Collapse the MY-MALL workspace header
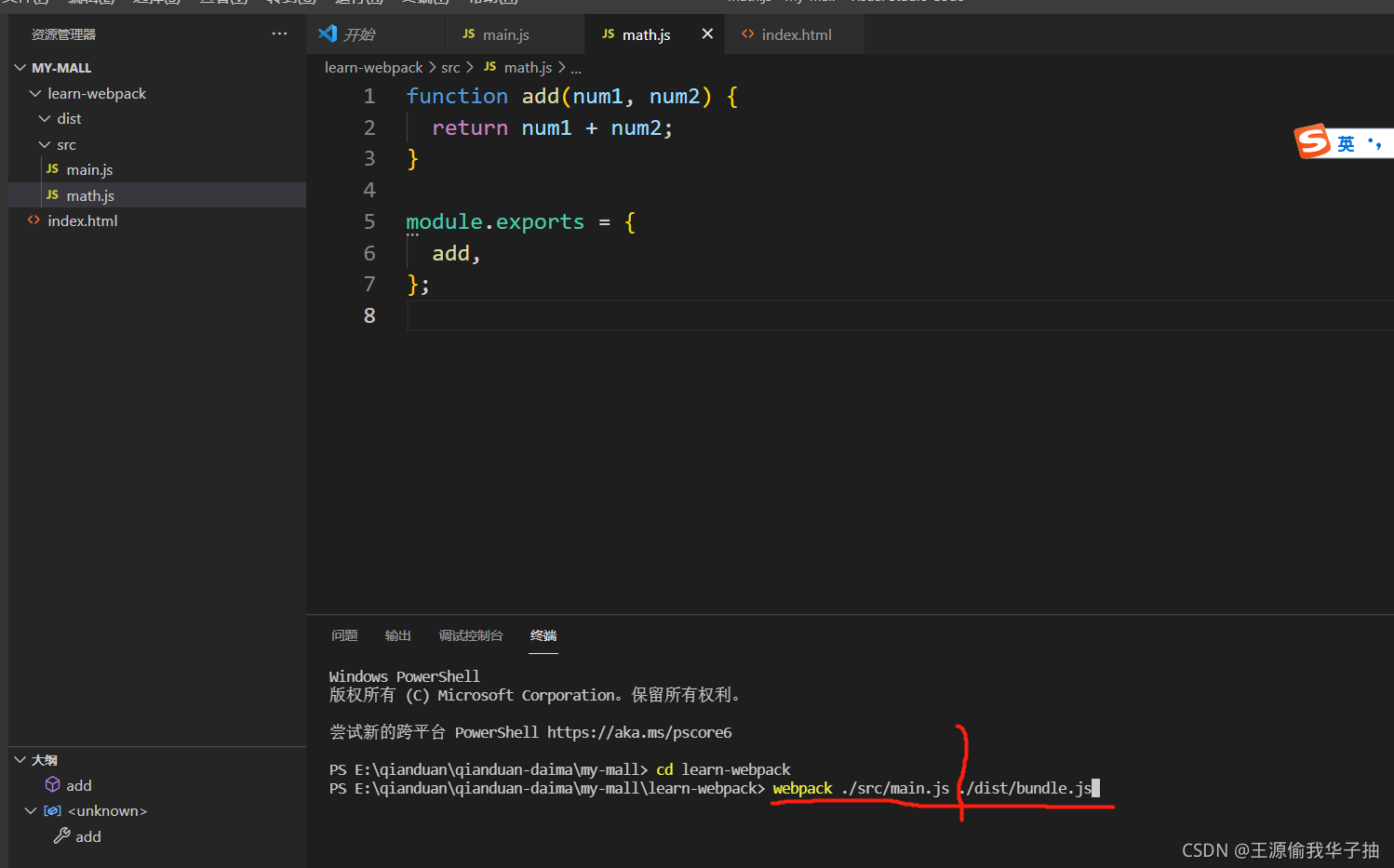 (20, 67)
